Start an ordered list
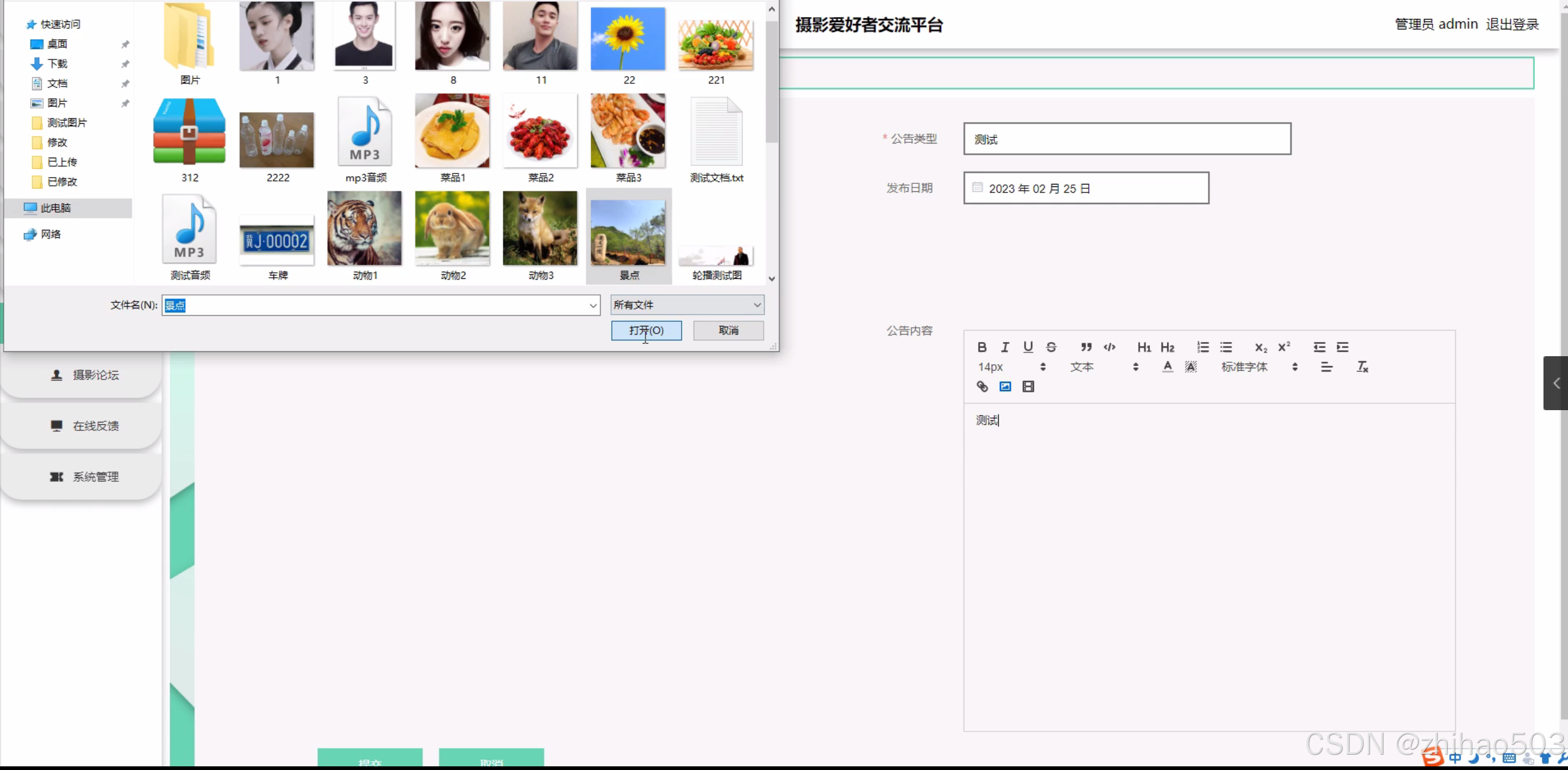 coord(1203,347)
